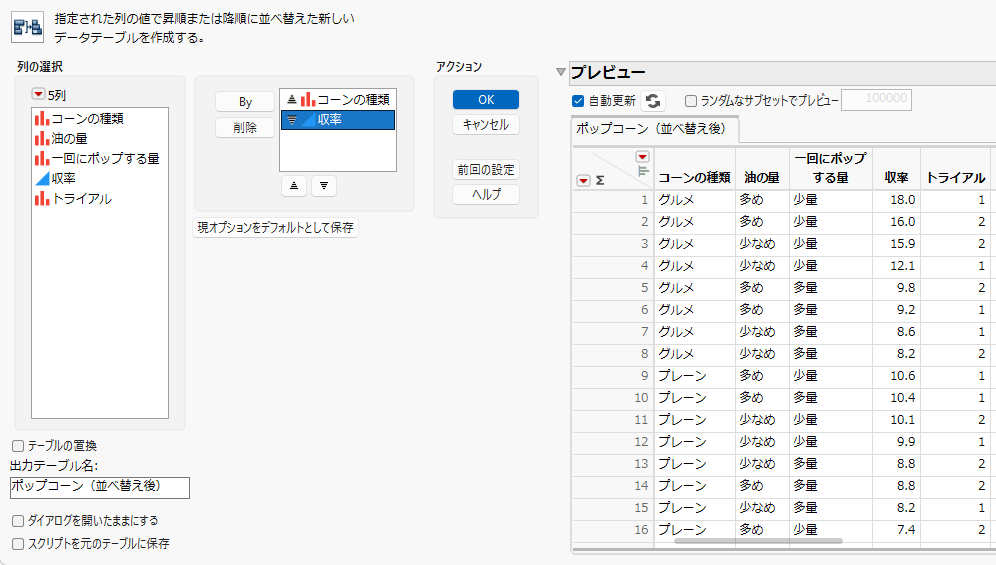
Task: Select row number 5 in the preview table
Action: [x=612, y=287]
